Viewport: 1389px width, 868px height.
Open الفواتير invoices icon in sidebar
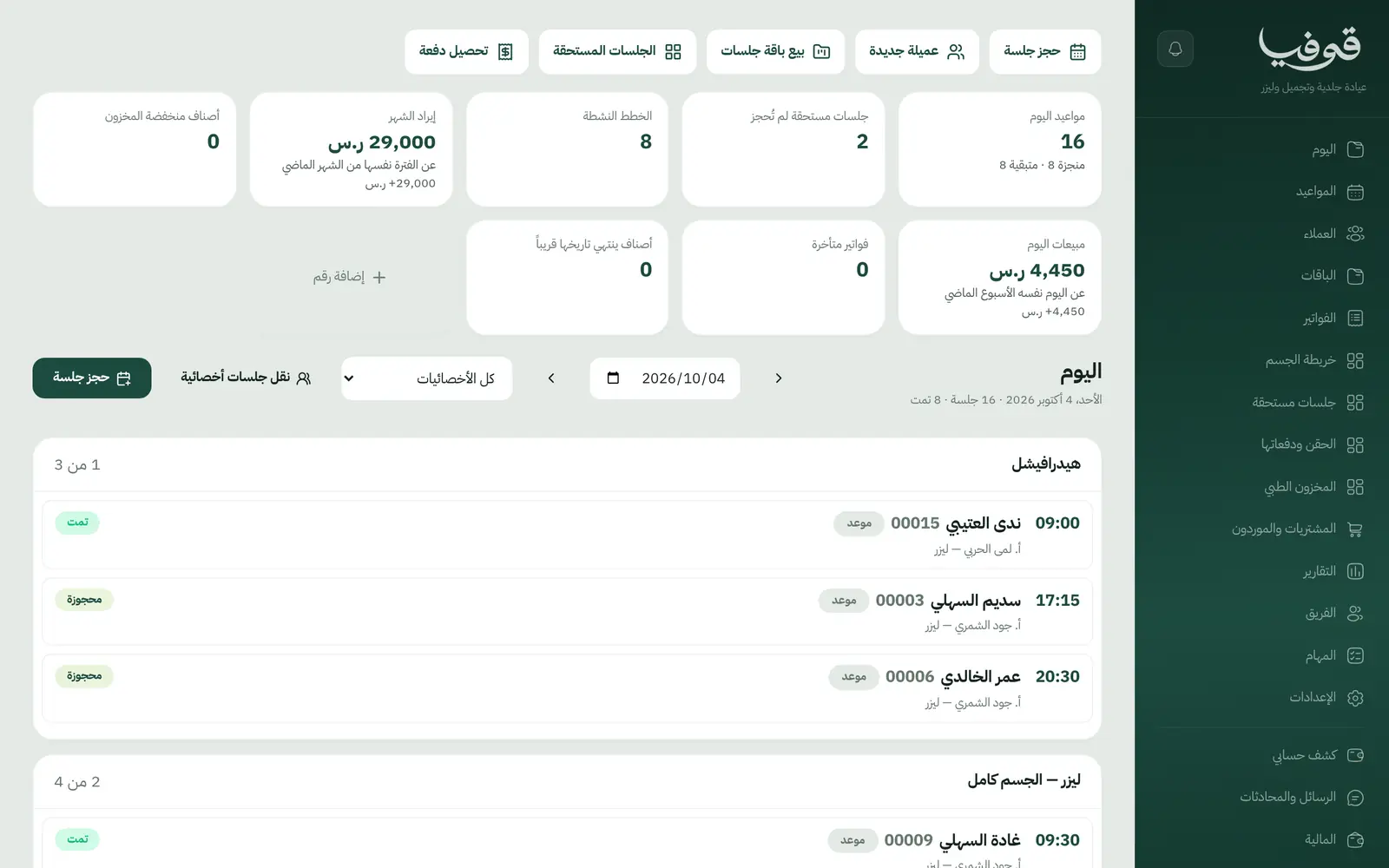[1355, 319]
